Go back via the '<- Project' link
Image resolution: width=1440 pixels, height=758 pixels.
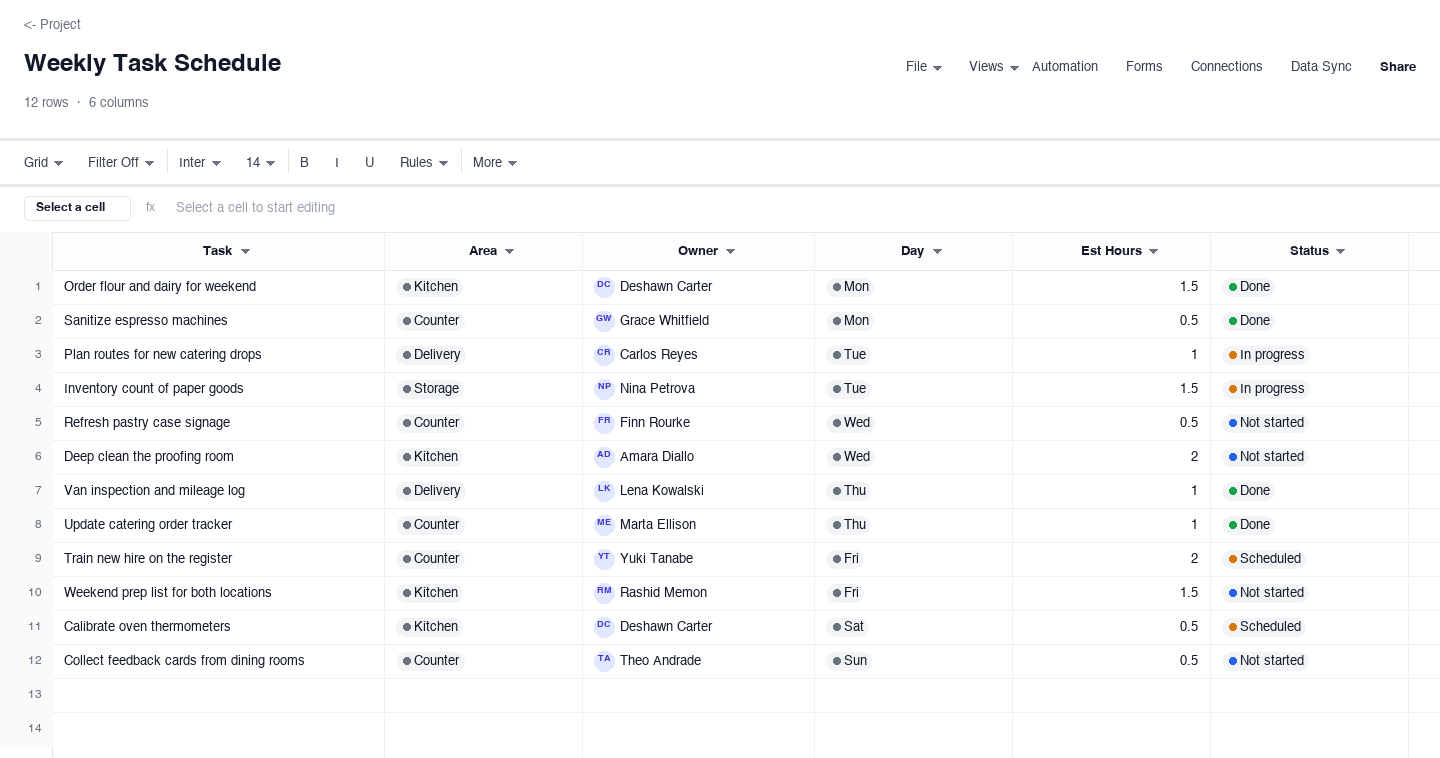click(x=52, y=24)
